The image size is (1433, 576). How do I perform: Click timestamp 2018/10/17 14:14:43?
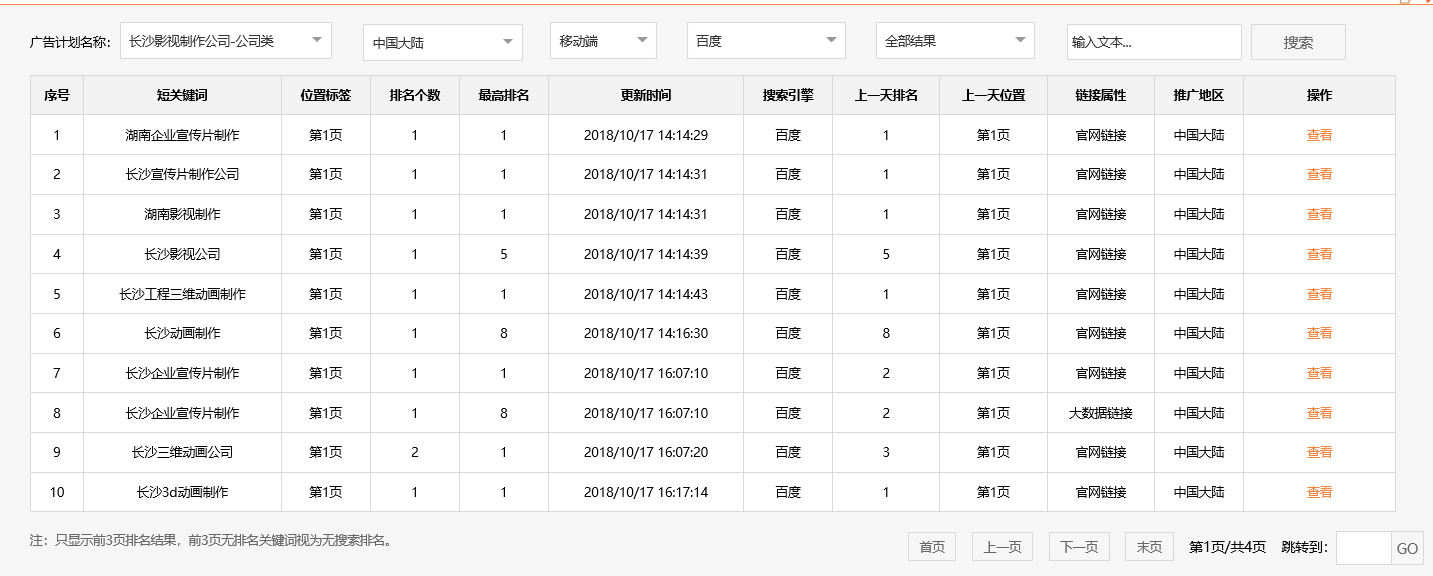[646, 294]
